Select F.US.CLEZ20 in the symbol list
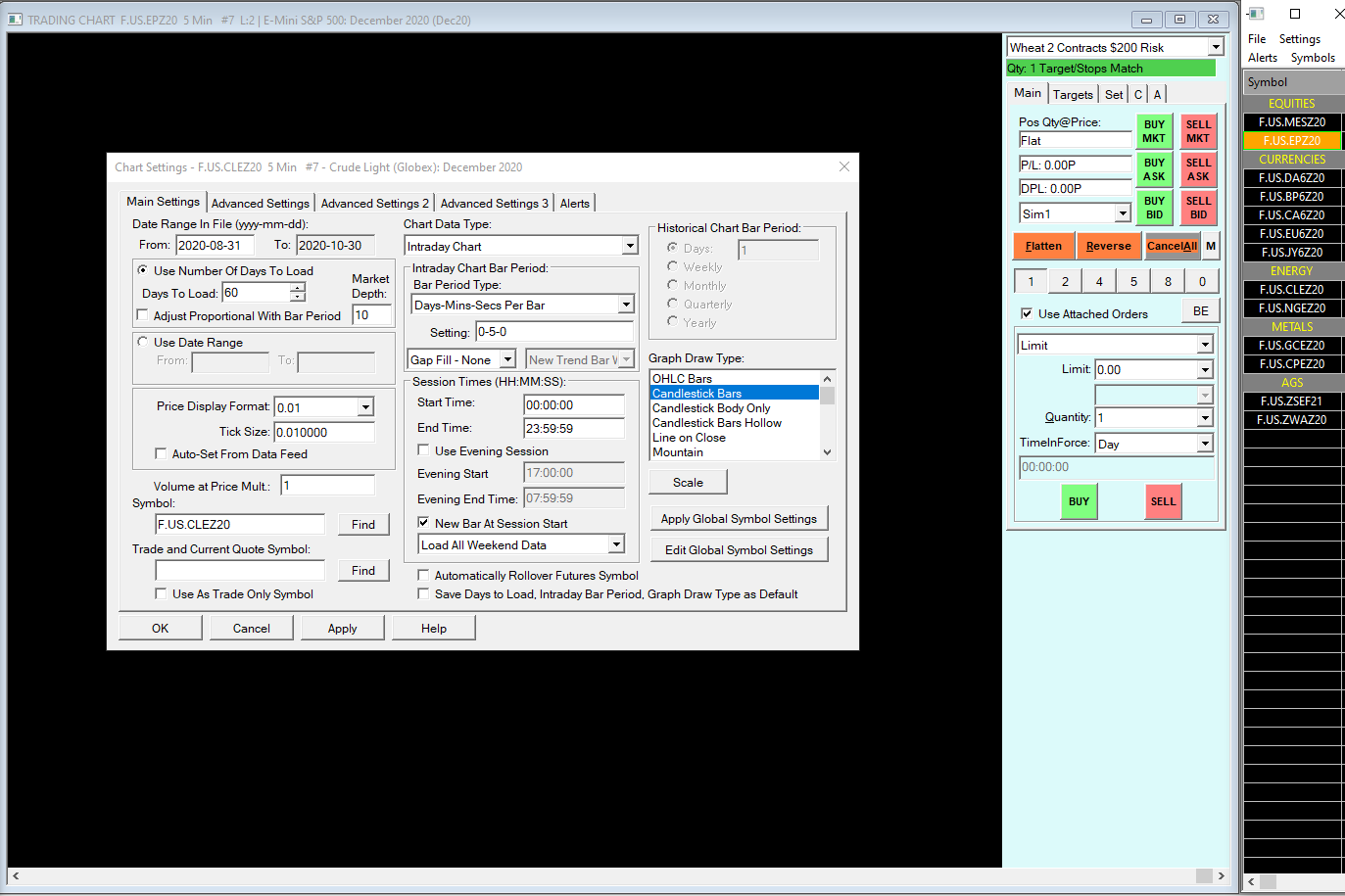 click(x=1291, y=290)
